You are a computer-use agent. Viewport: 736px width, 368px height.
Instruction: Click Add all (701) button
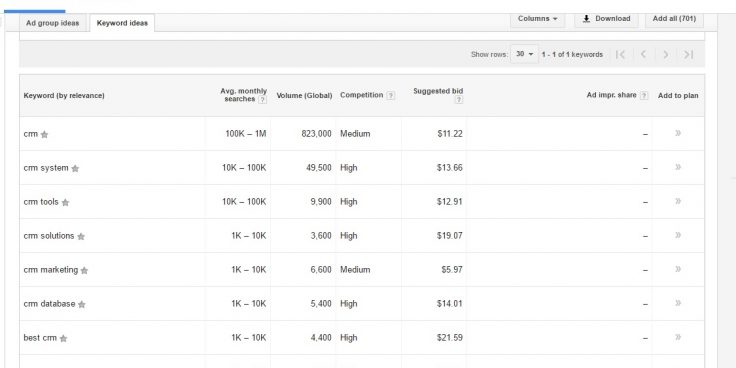[674, 19]
